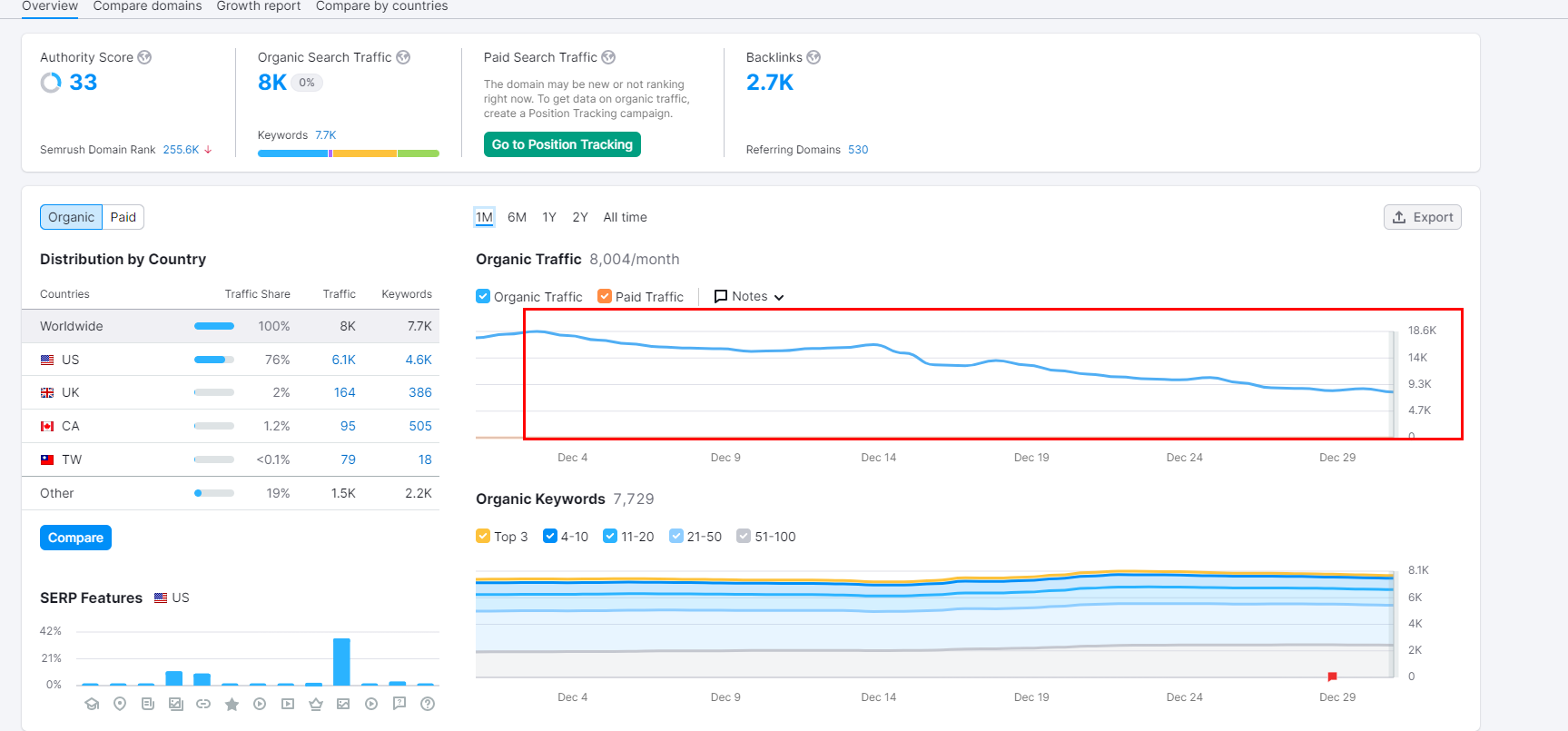This screenshot has height=731, width=1568.
Task: Open the 386 UK keywords link
Action: [420, 393]
